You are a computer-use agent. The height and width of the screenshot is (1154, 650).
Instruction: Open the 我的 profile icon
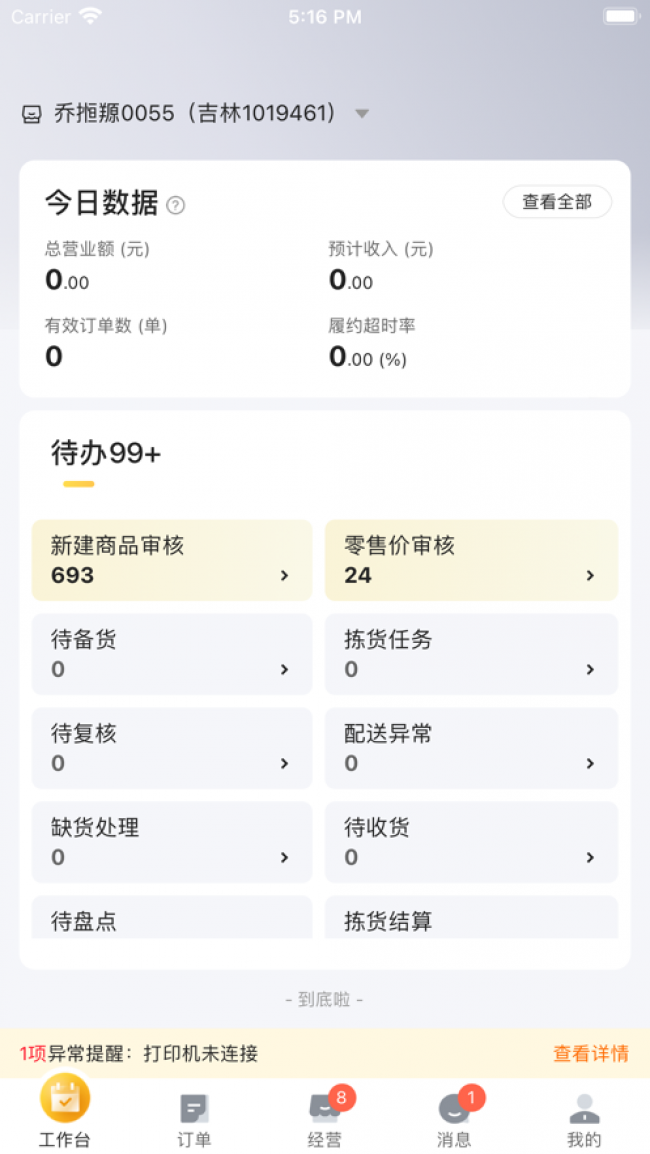[584, 1108]
